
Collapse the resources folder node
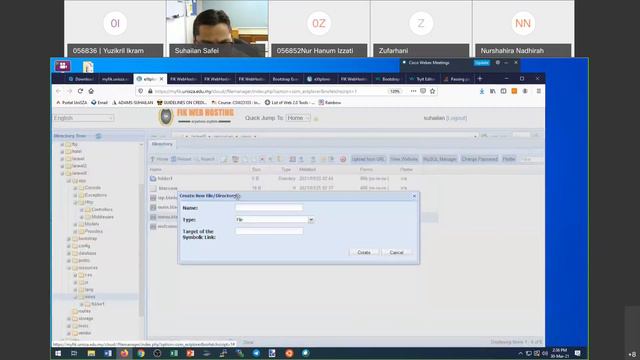(x=69, y=268)
